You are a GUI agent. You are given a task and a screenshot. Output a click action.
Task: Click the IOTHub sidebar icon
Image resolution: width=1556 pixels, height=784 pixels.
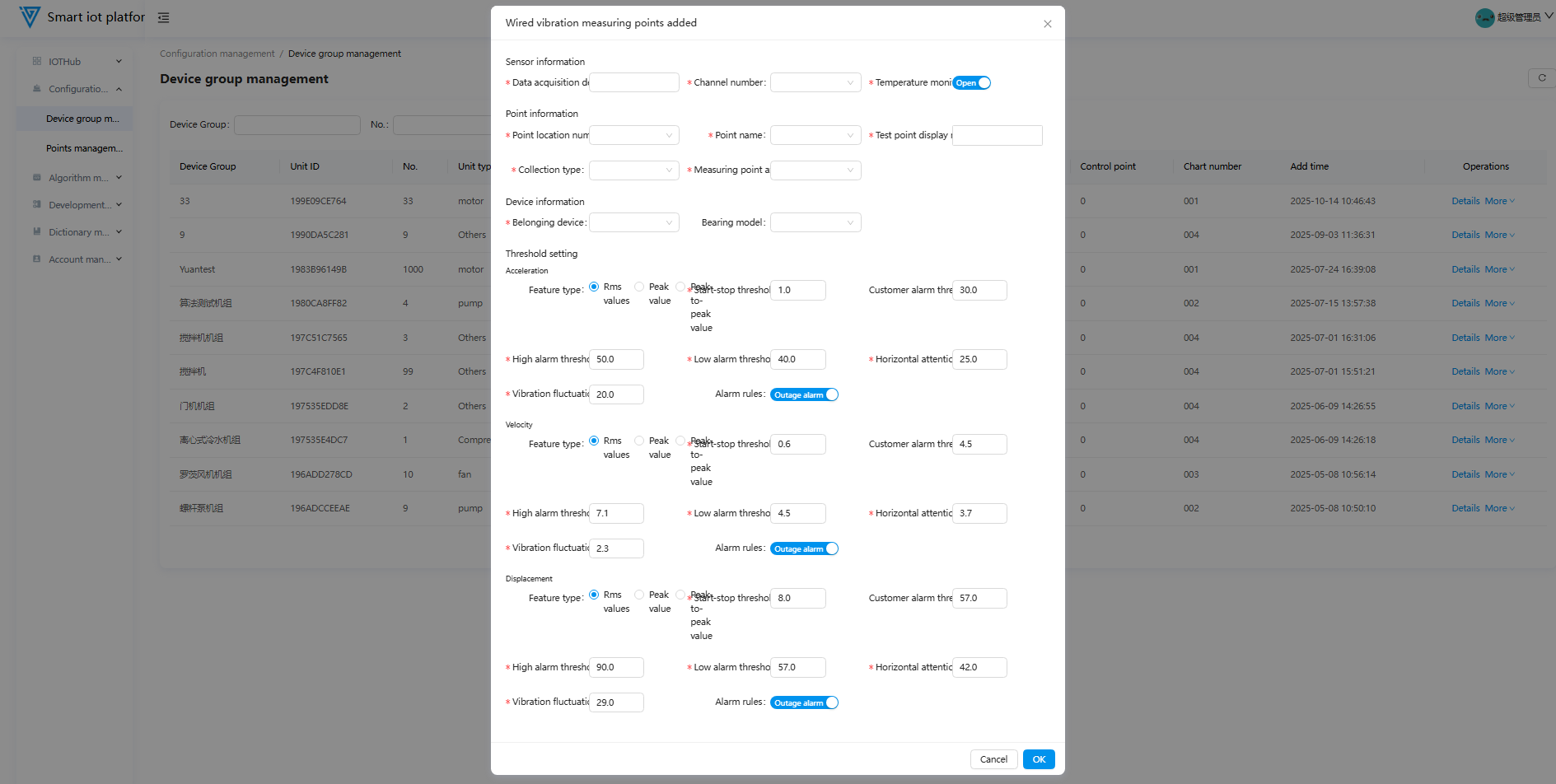click(x=37, y=62)
